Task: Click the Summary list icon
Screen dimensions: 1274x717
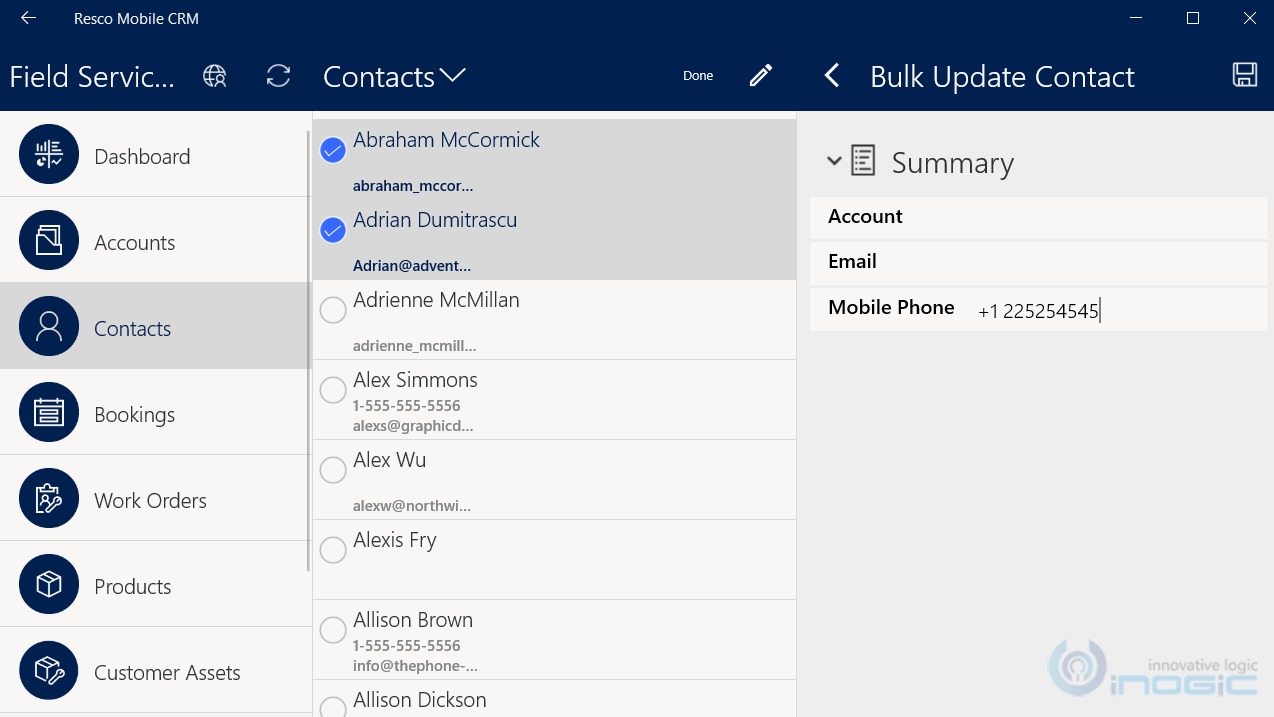Action: click(x=863, y=161)
